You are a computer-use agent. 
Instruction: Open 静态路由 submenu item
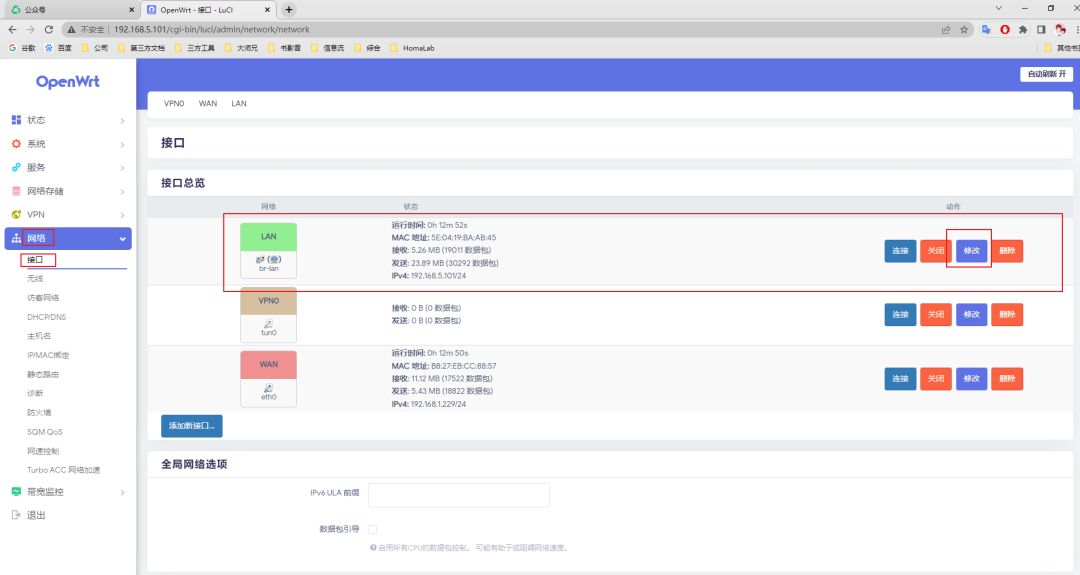point(43,375)
